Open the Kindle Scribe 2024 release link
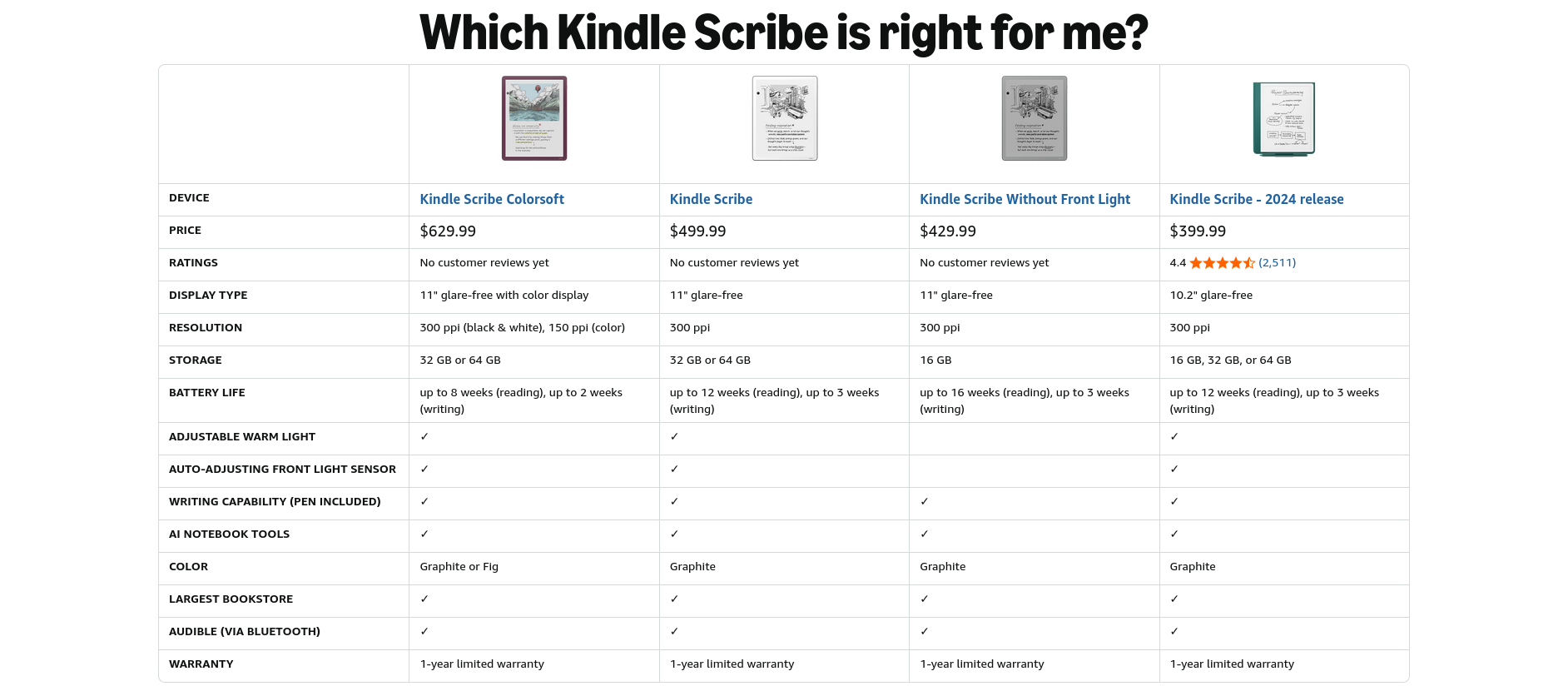 click(x=1257, y=199)
